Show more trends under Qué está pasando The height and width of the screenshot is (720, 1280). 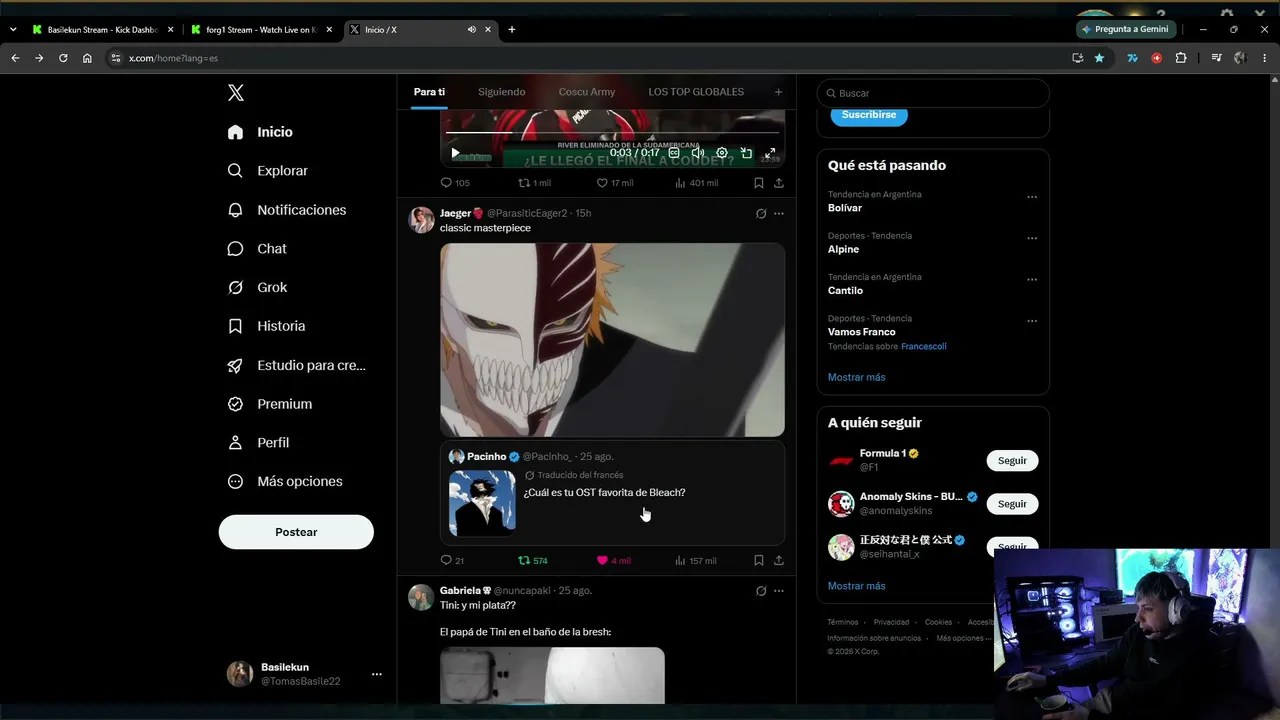[x=857, y=377]
